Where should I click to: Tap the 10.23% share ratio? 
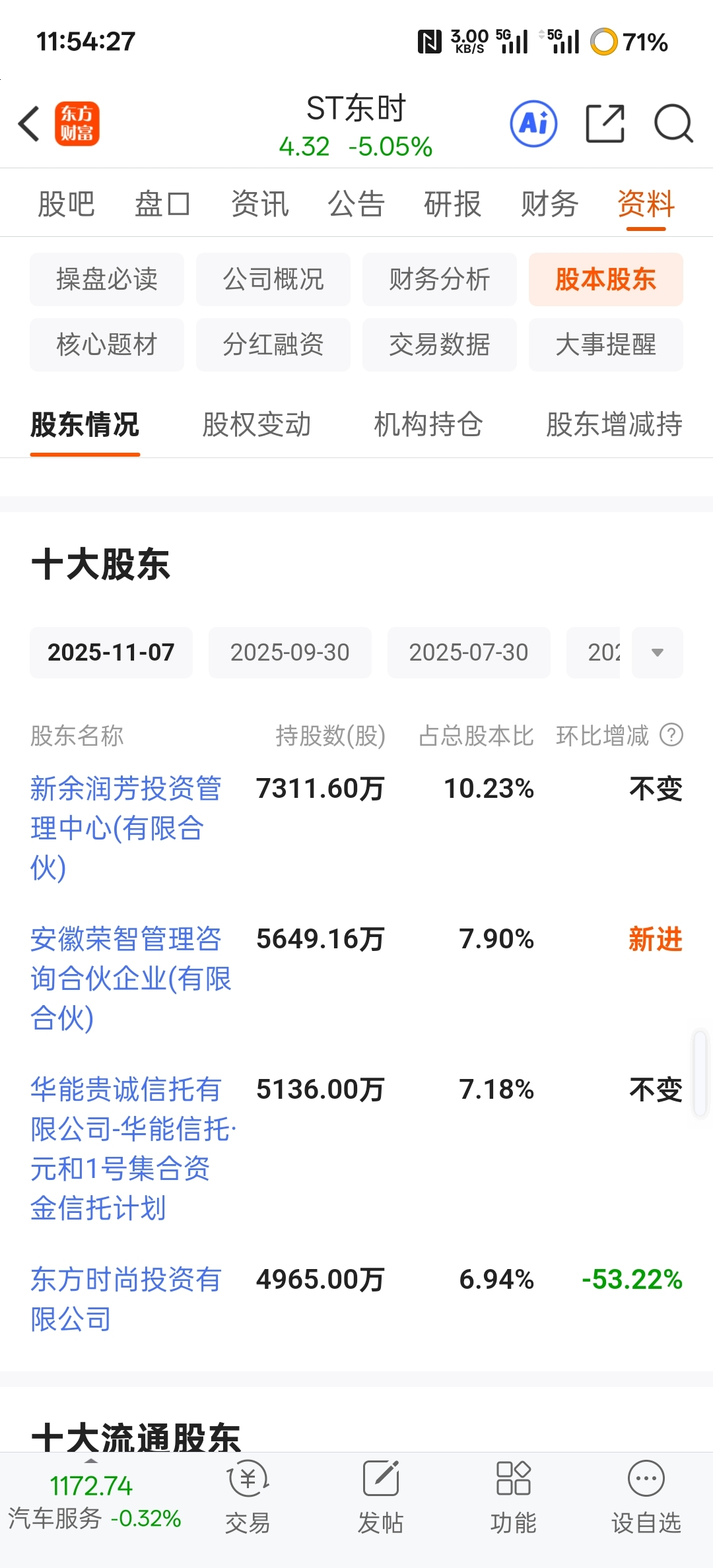coord(489,789)
